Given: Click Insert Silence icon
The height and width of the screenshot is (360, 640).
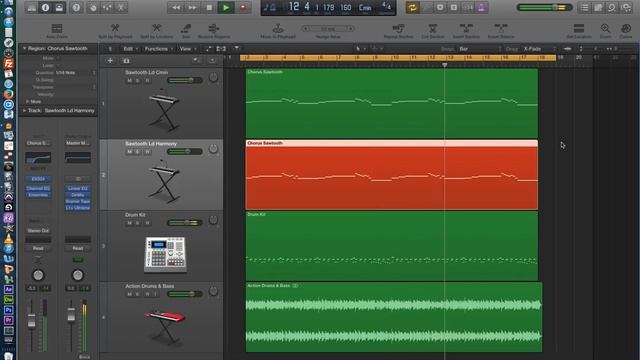Looking at the screenshot, I should [x=501, y=31].
